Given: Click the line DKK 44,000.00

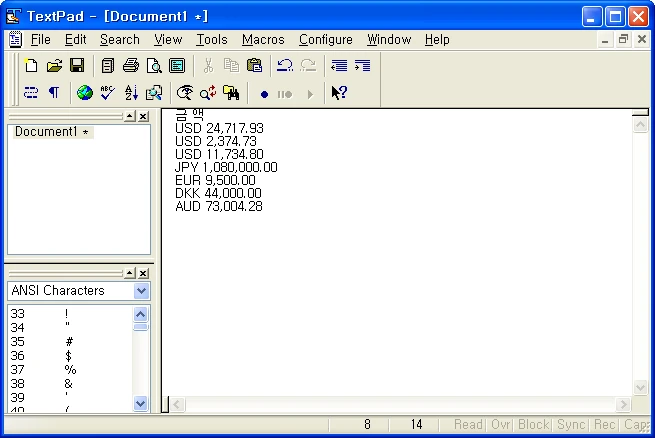Looking at the screenshot, I should (x=218, y=193).
